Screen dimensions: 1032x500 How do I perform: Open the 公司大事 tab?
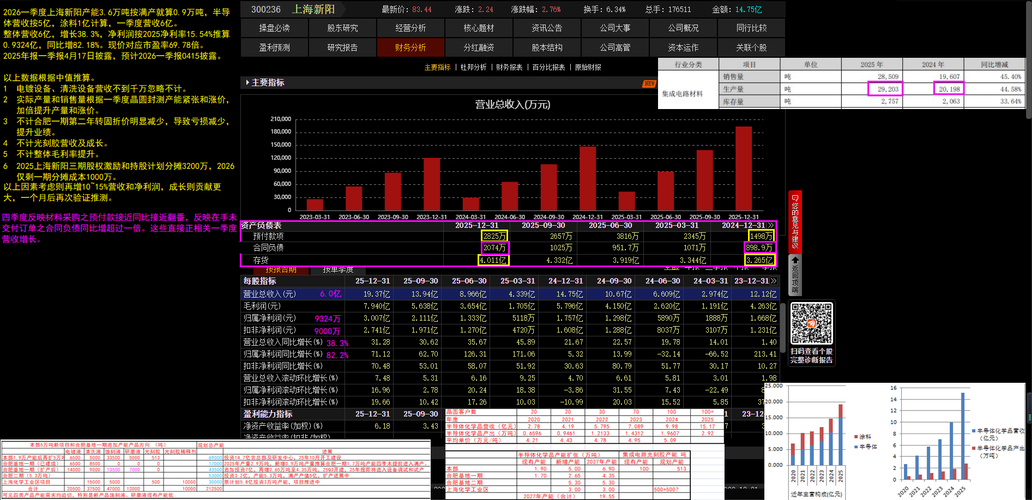tap(615, 28)
